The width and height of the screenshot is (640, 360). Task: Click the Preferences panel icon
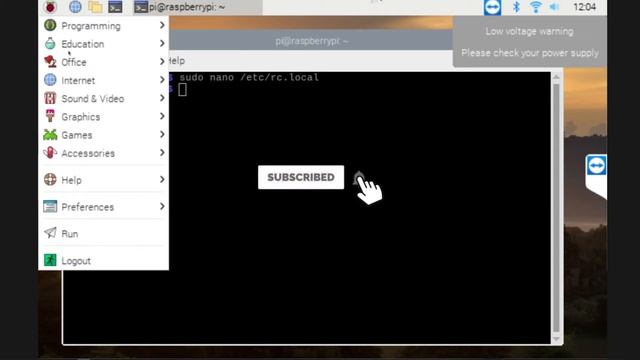[x=50, y=206]
